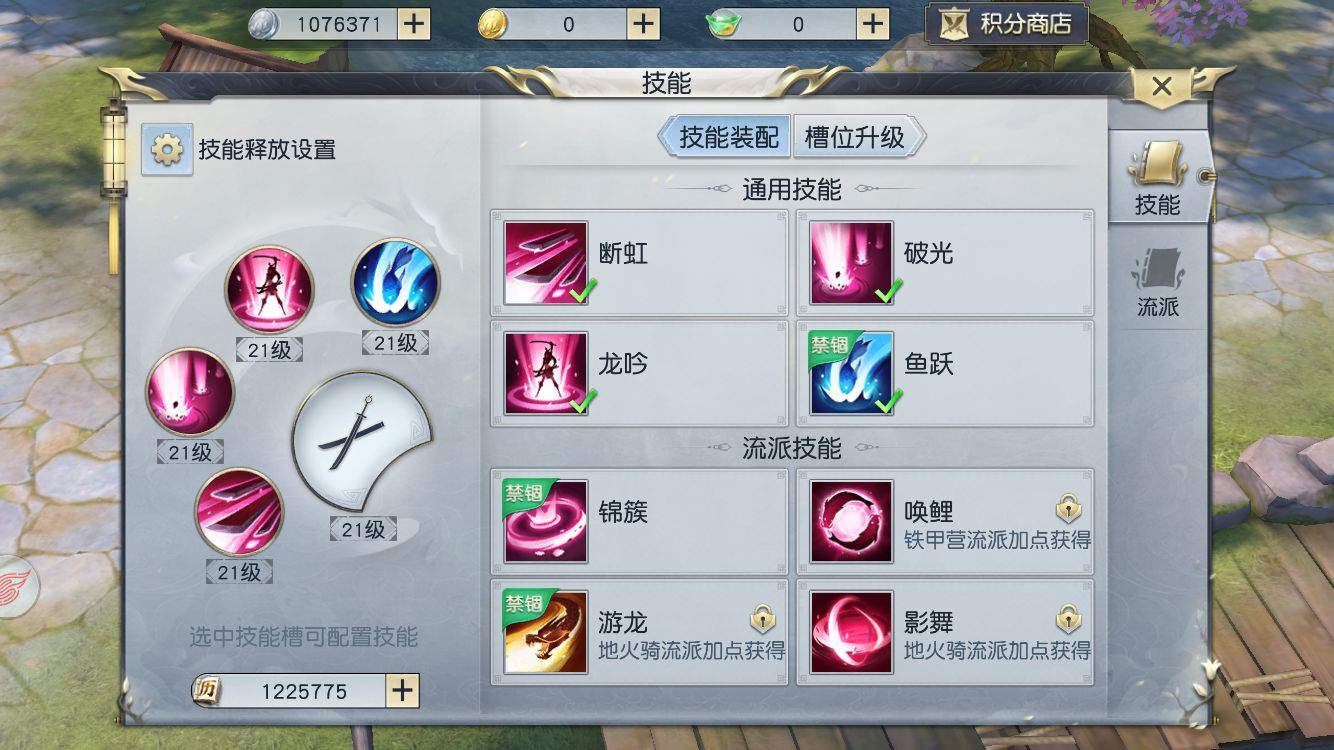Select the blue 鱼跃 equipped skill slot

click(395, 283)
